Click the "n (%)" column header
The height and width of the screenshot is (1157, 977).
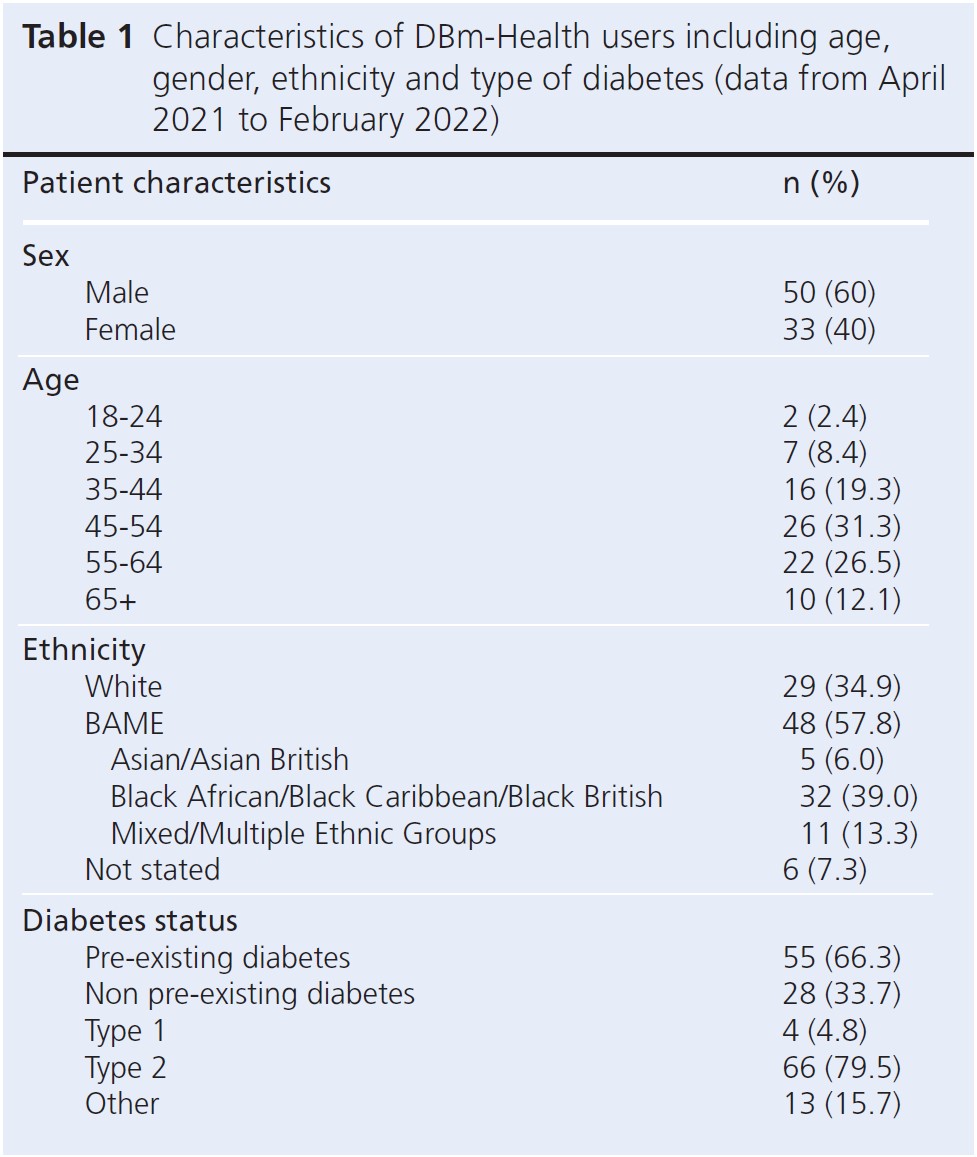pyautogui.click(x=820, y=183)
